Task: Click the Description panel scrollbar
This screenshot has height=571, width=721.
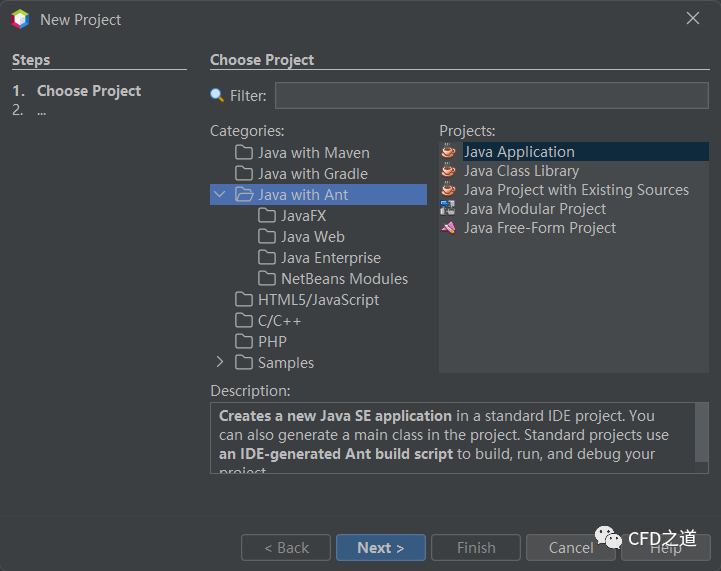Action: point(702,432)
